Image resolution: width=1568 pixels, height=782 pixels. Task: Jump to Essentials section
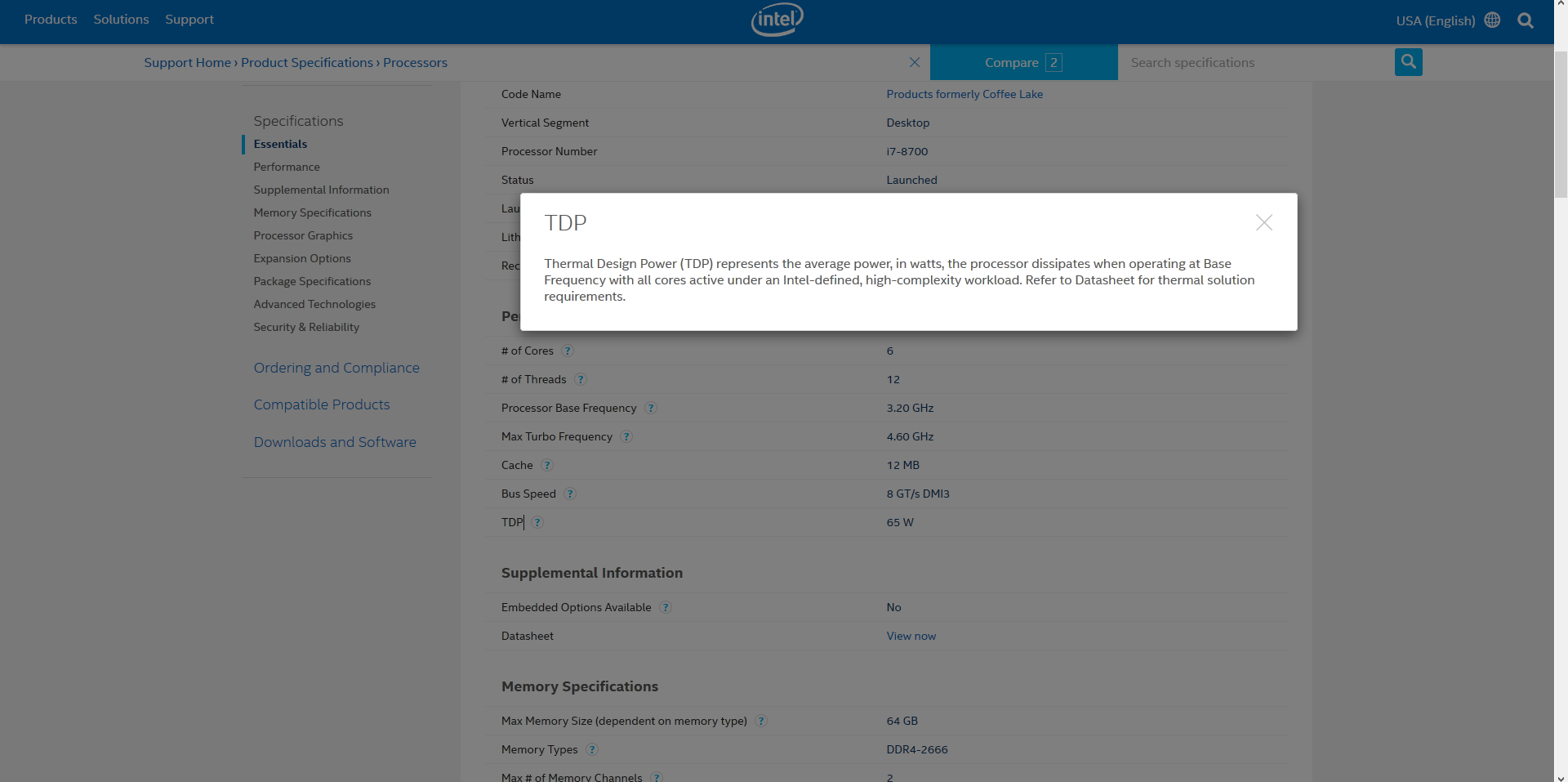pos(280,144)
